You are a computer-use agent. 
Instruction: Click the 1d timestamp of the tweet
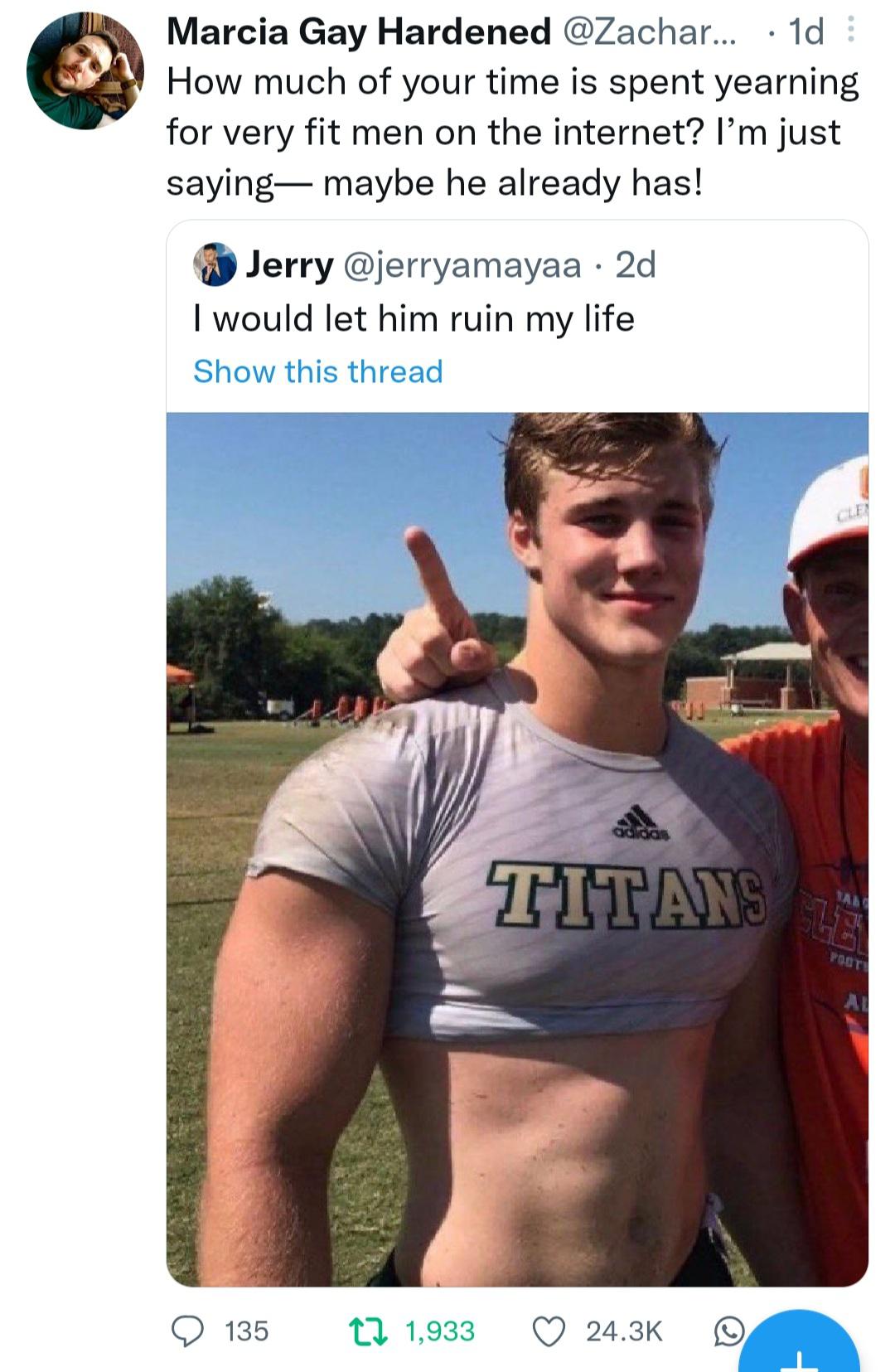[806, 32]
